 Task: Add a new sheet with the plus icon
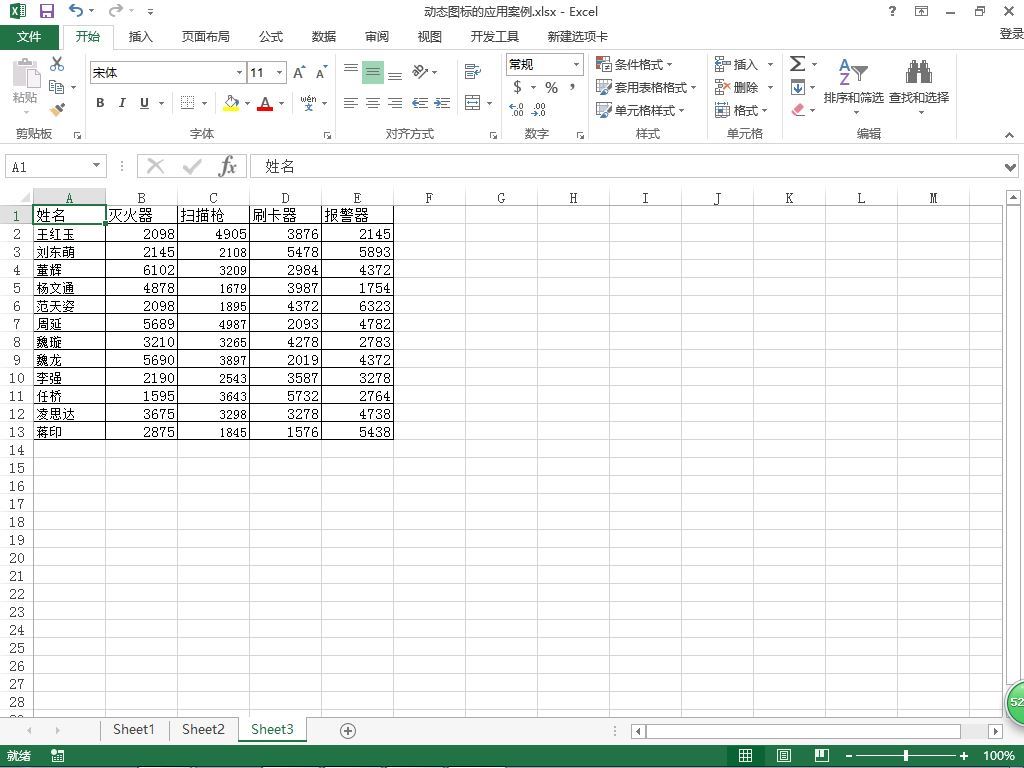tap(348, 731)
